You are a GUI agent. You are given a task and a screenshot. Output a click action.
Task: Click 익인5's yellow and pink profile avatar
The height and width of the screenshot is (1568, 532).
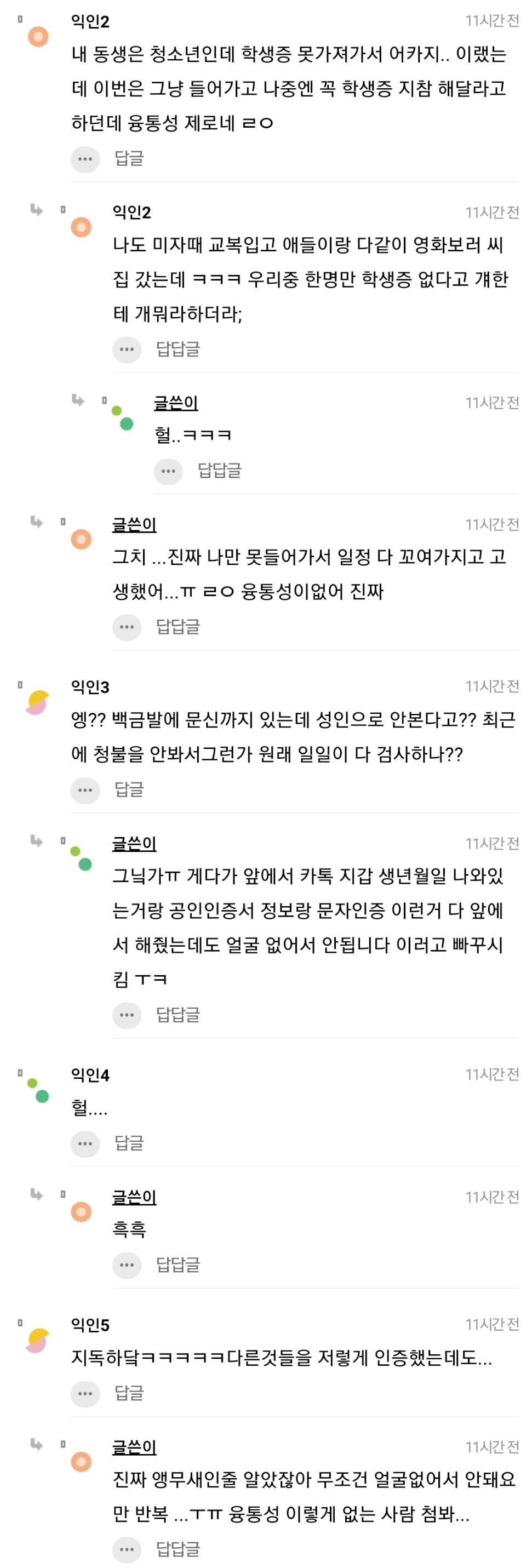click(x=38, y=1340)
